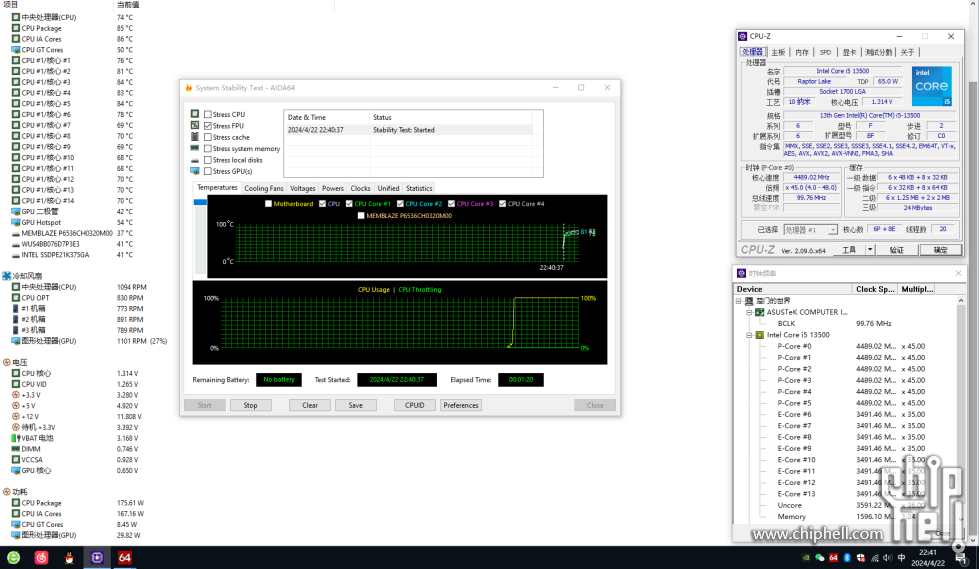Viewport: 979px width, 569px height.
Task: Click the clock frequency window title icon
Action: point(741,274)
